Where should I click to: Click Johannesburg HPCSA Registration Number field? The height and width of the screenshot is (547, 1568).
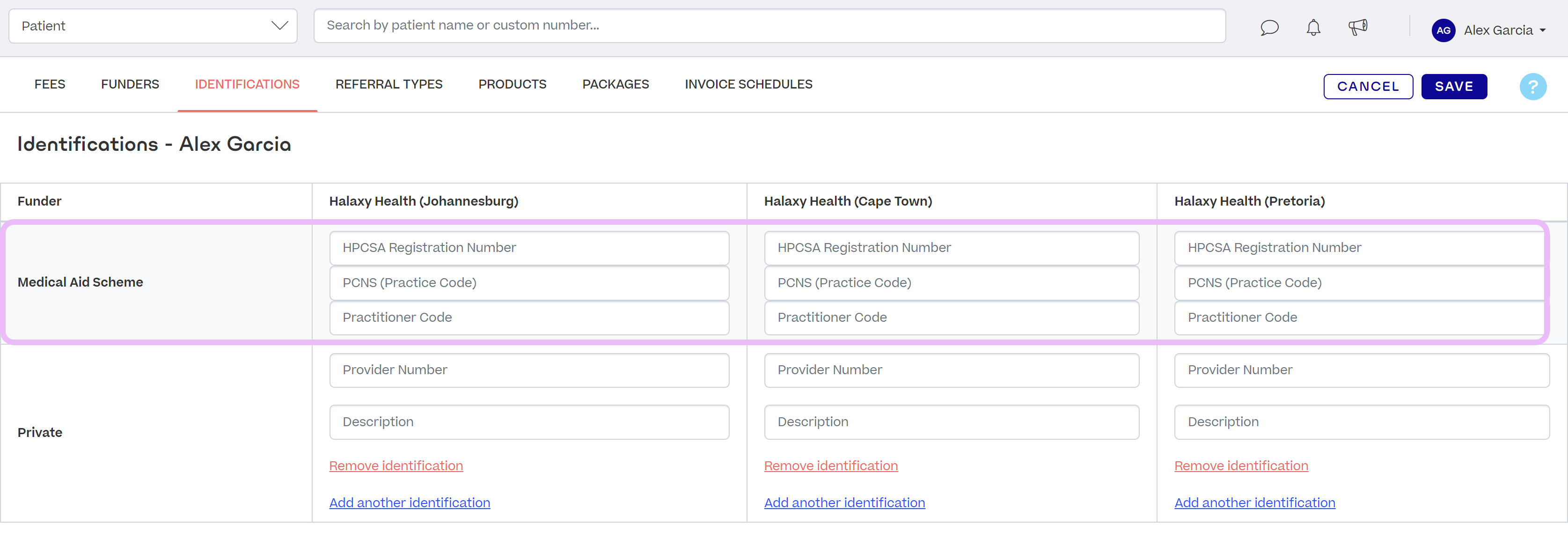tap(529, 248)
